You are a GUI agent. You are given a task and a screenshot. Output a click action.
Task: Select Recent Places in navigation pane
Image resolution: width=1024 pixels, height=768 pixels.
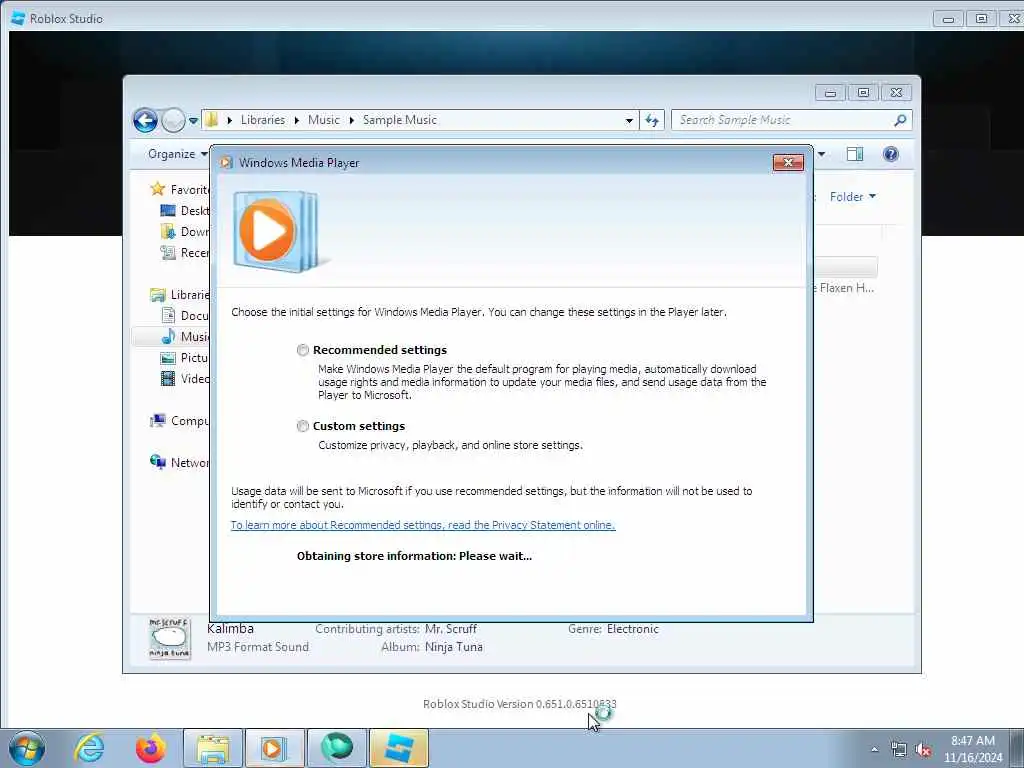pos(185,253)
